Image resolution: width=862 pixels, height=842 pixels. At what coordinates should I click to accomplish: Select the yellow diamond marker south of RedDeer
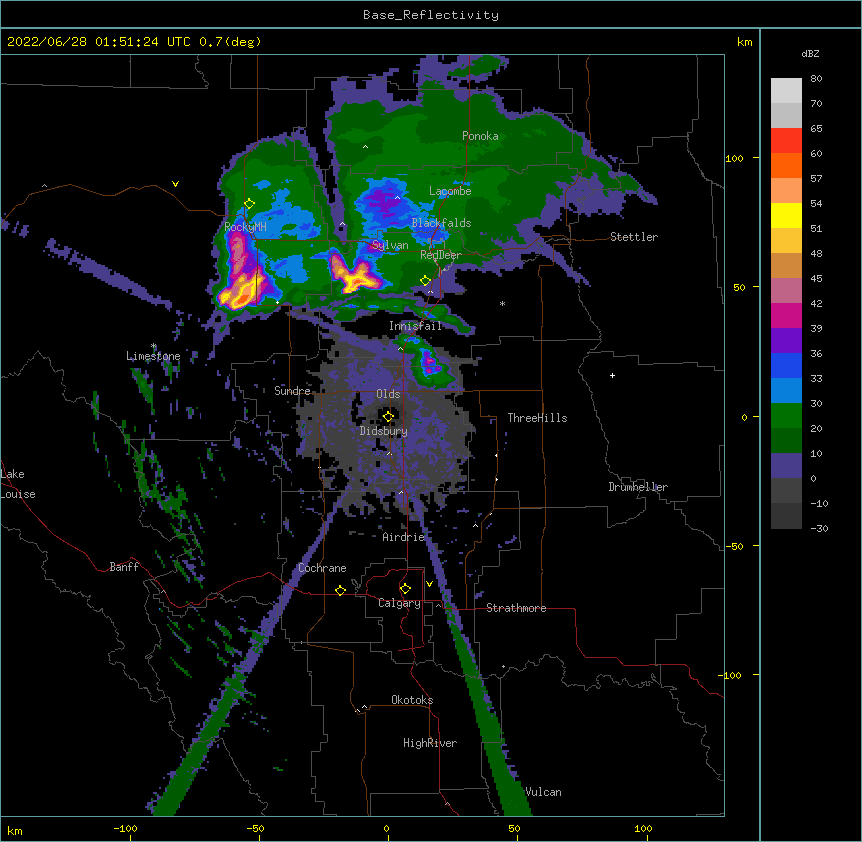[426, 280]
